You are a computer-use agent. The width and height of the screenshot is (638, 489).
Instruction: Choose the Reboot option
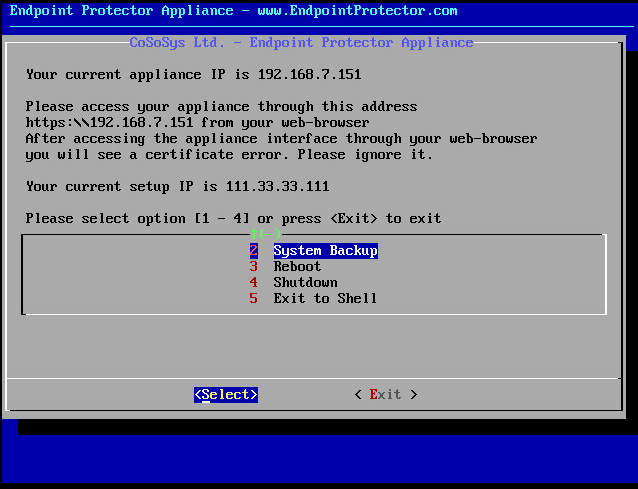297,266
